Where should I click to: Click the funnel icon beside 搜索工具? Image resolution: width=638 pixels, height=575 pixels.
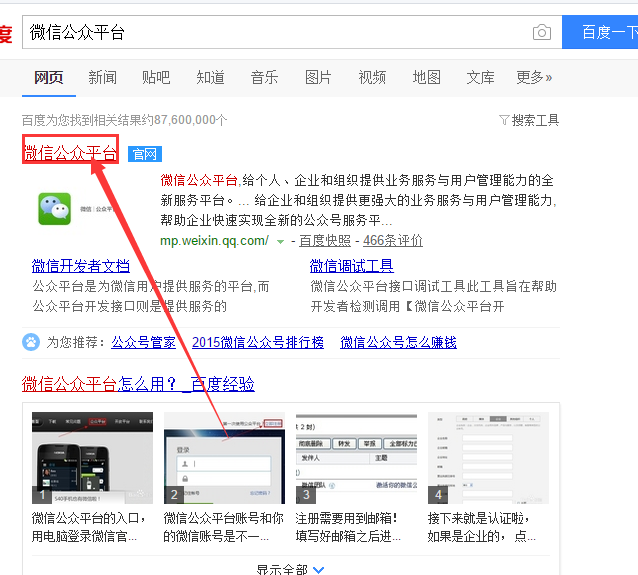coord(504,120)
